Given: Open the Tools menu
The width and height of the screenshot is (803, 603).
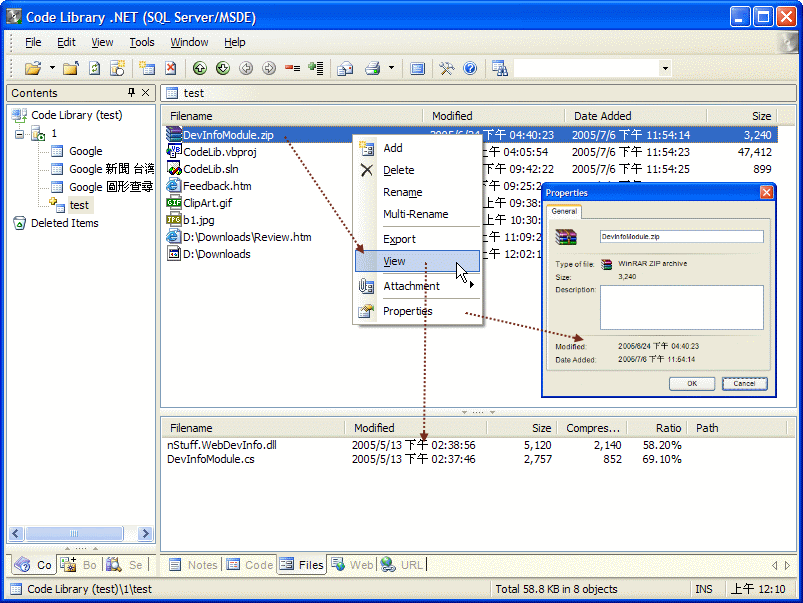Looking at the screenshot, I should [x=142, y=42].
